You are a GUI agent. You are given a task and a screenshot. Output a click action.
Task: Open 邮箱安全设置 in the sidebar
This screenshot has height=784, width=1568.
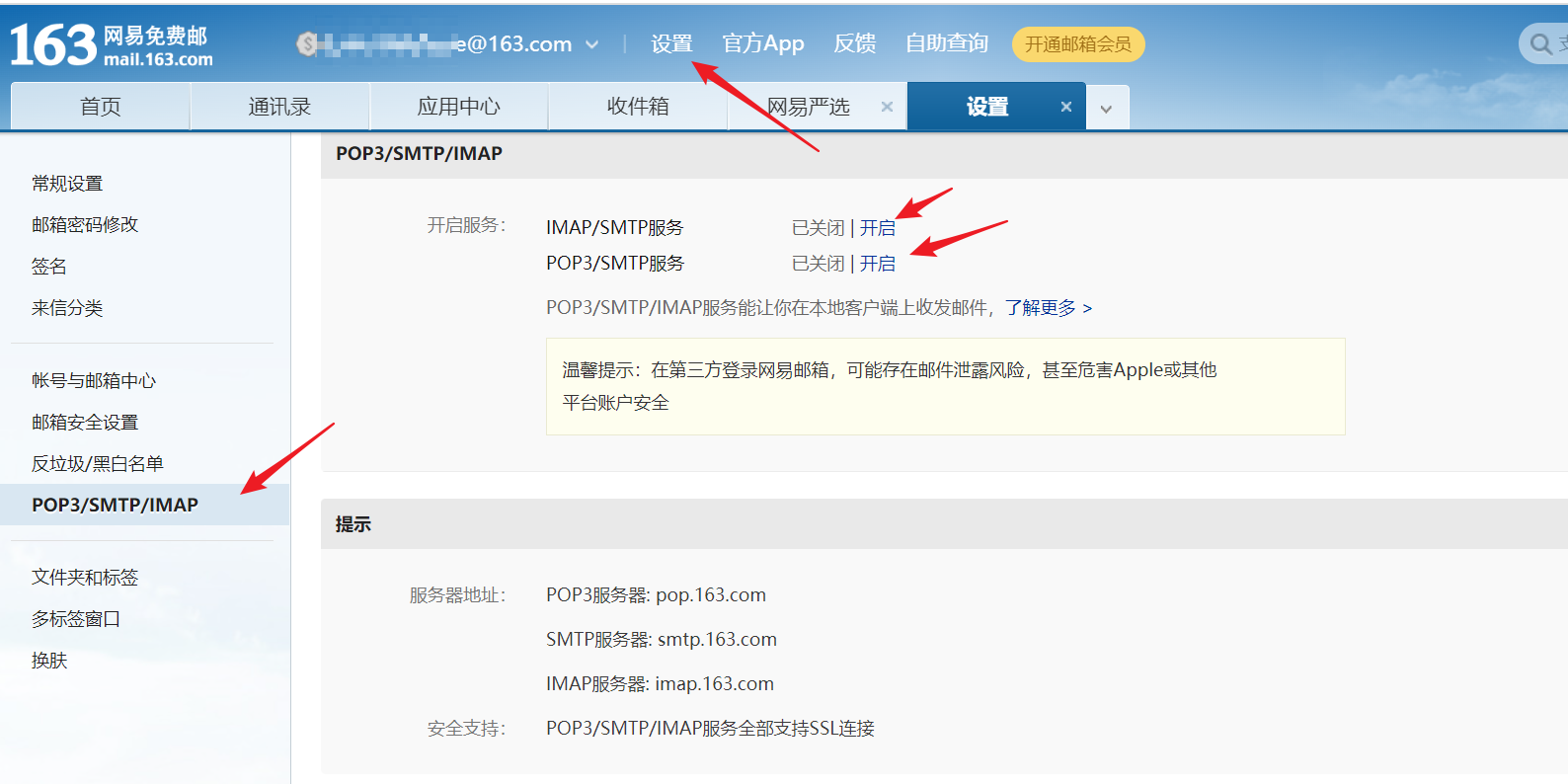coord(85,423)
